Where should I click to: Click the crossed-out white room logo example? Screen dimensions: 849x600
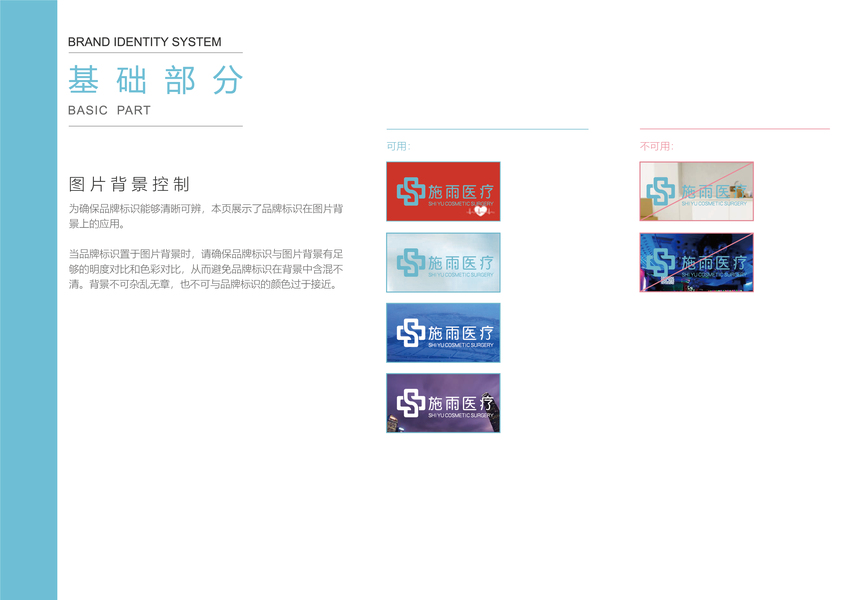point(696,191)
